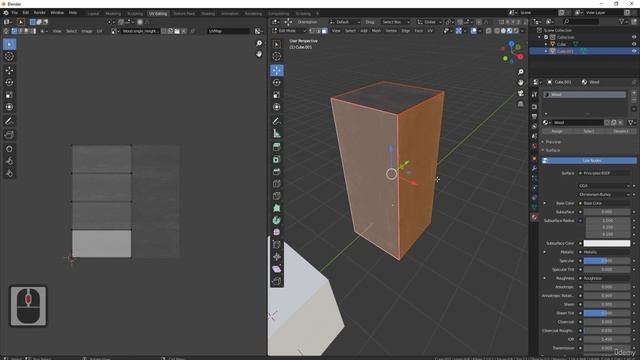640x360 pixels.
Task: Enable face select mode in 3D viewport header
Action: 324,31
